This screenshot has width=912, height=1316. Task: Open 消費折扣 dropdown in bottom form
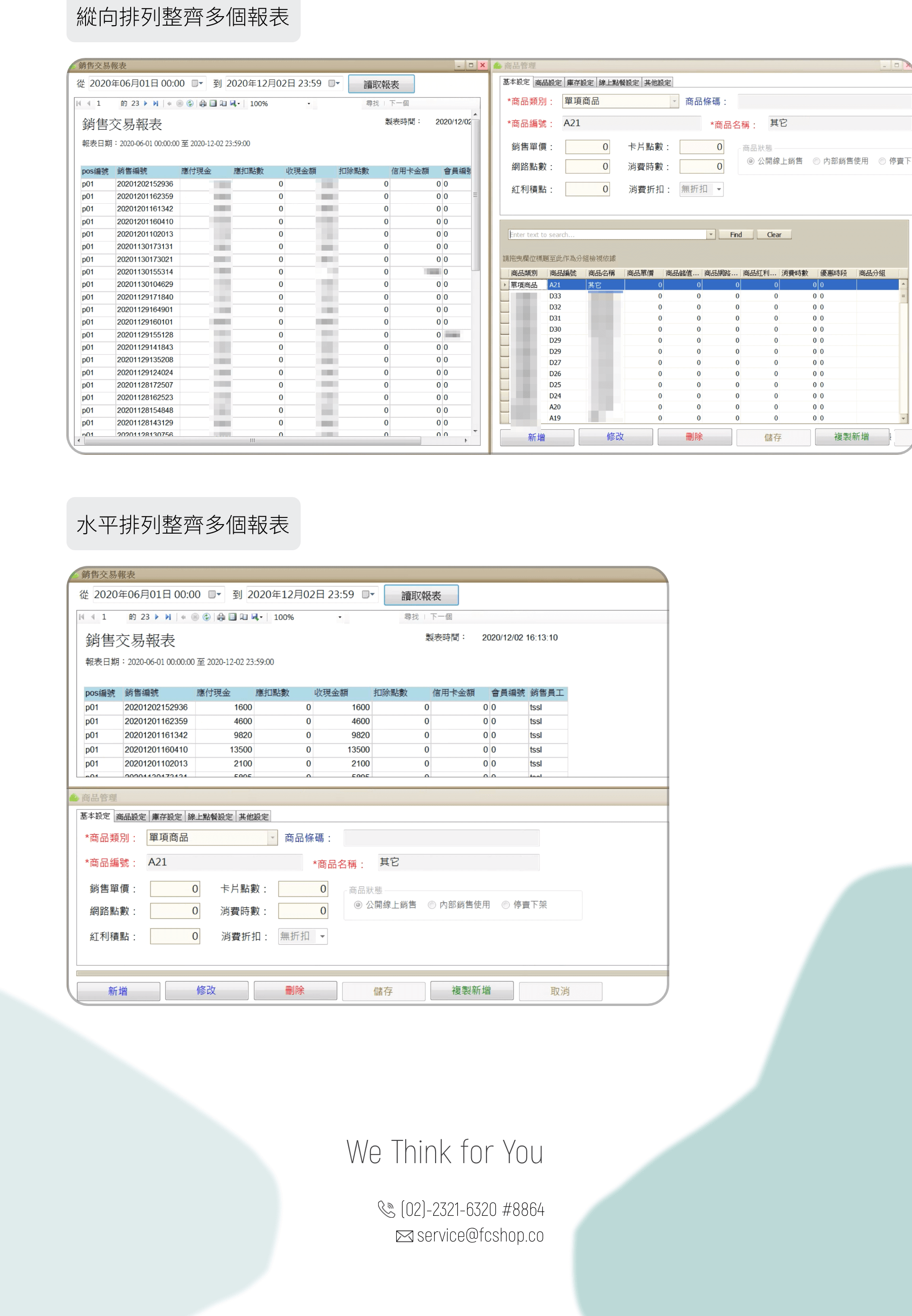pos(322,936)
